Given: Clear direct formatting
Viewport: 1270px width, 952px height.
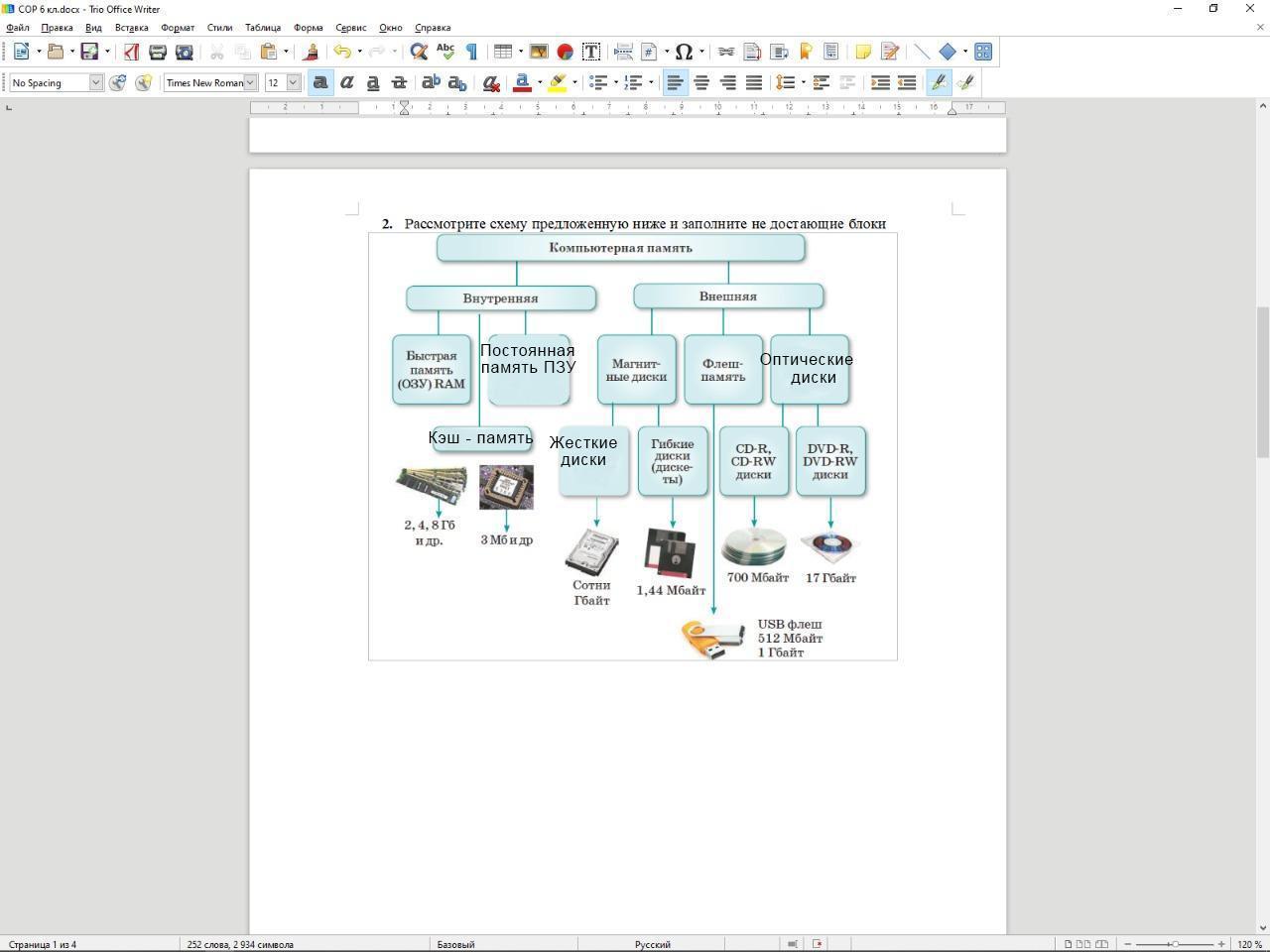Looking at the screenshot, I should pyautogui.click(x=490, y=82).
